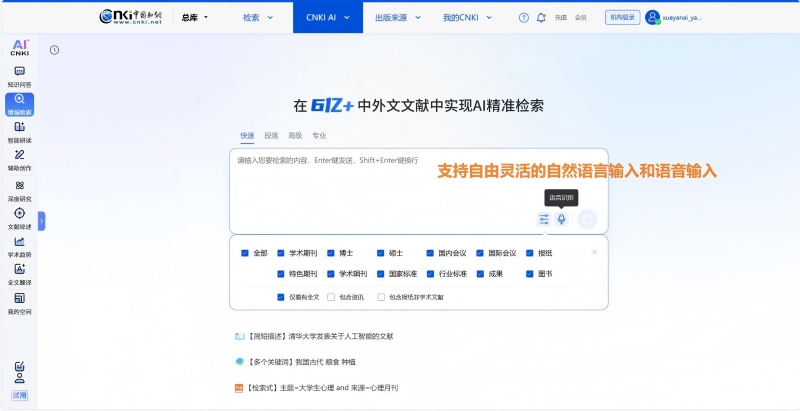Click the search filter settings icon
Image resolution: width=800 pixels, height=411 pixels.
tap(544, 219)
